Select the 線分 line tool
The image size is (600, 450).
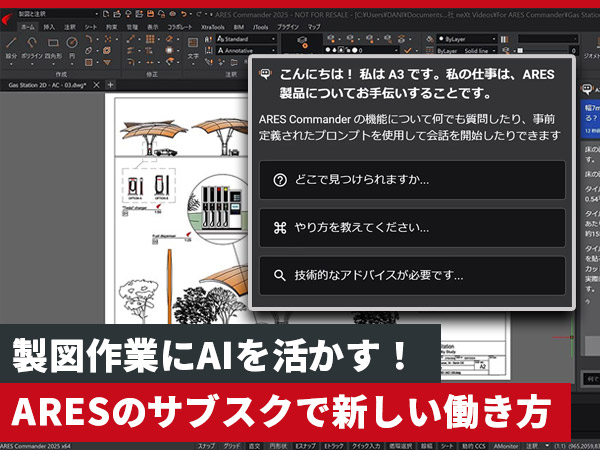pos(11,47)
